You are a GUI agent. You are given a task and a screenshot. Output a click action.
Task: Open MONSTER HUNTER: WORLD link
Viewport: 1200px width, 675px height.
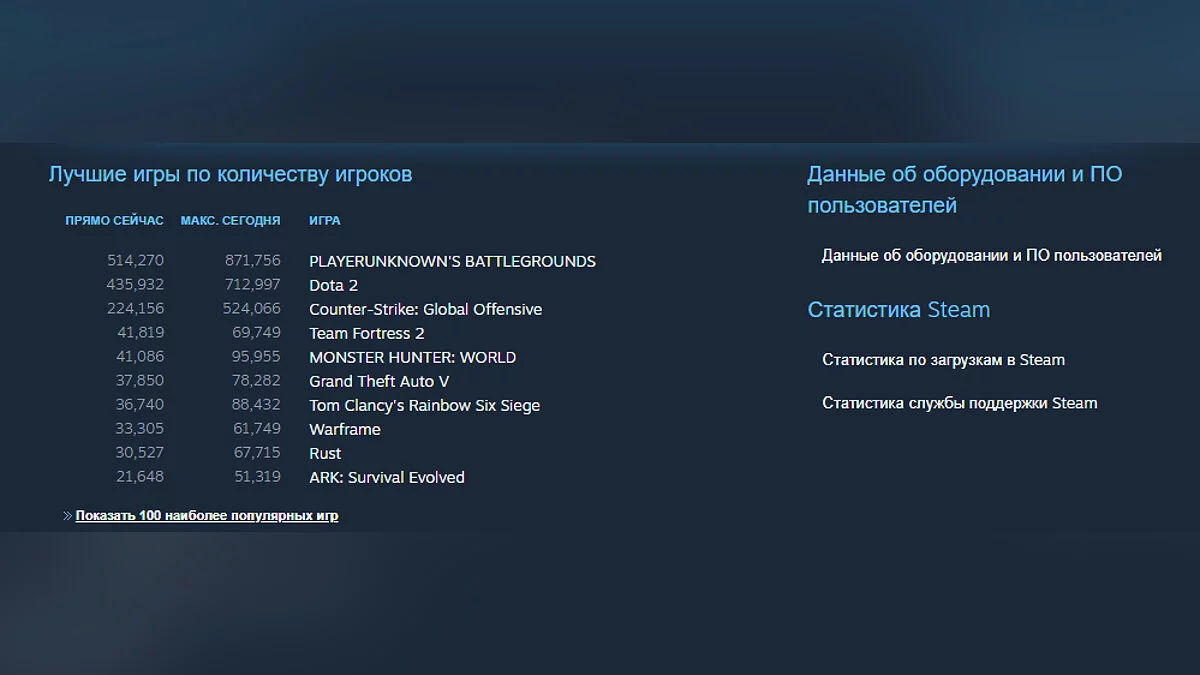(412, 357)
